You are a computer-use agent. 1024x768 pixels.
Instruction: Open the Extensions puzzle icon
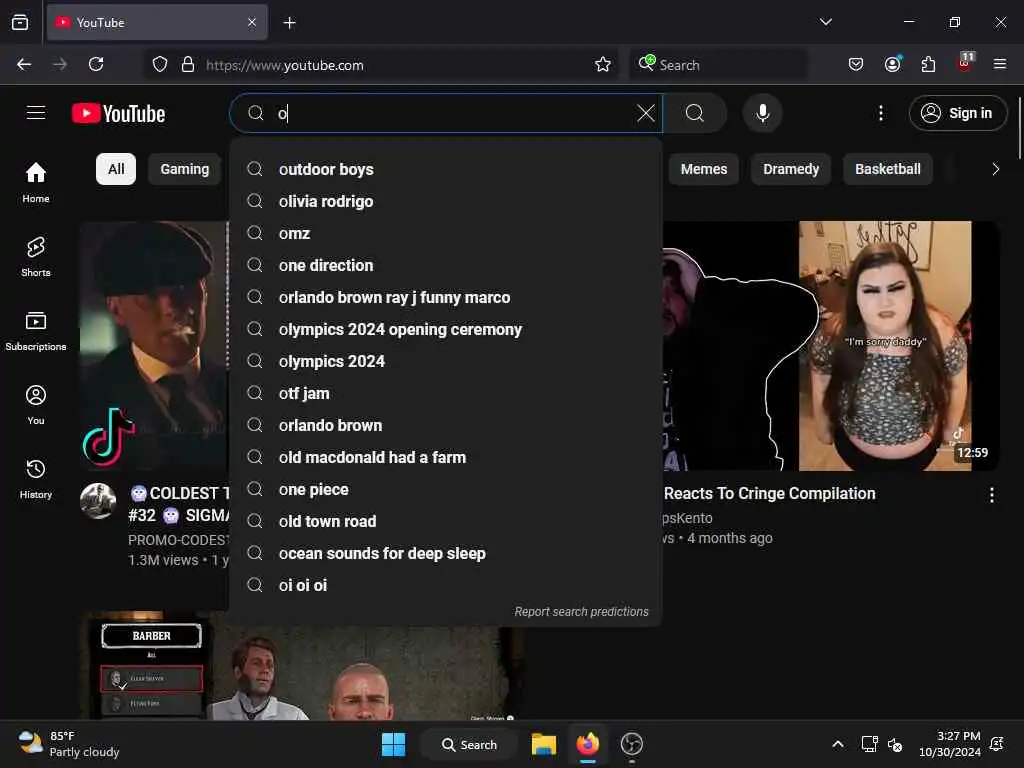point(928,64)
